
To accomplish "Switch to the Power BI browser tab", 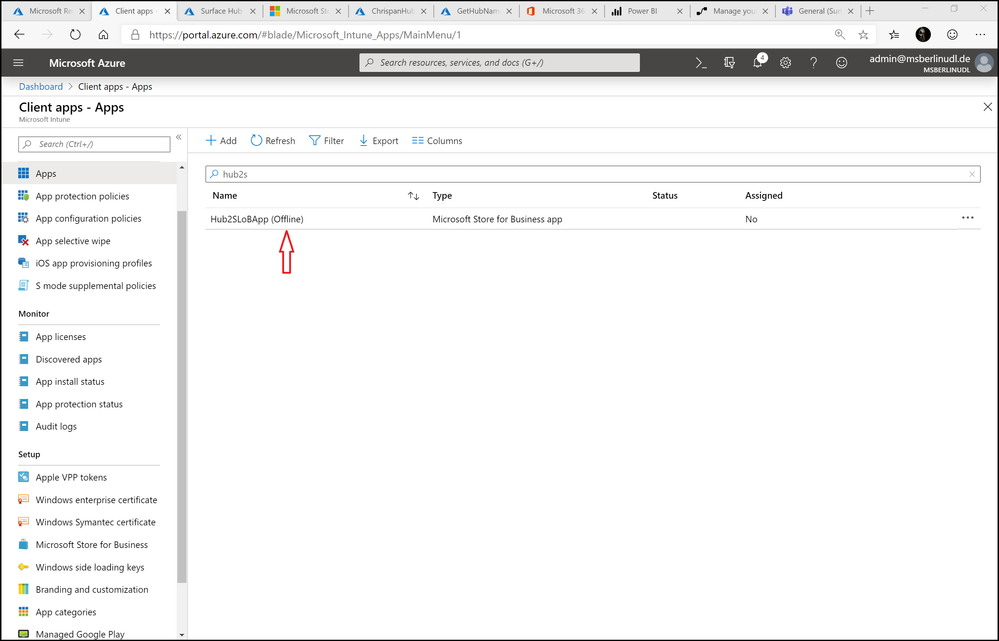I will pyautogui.click(x=647, y=11).
